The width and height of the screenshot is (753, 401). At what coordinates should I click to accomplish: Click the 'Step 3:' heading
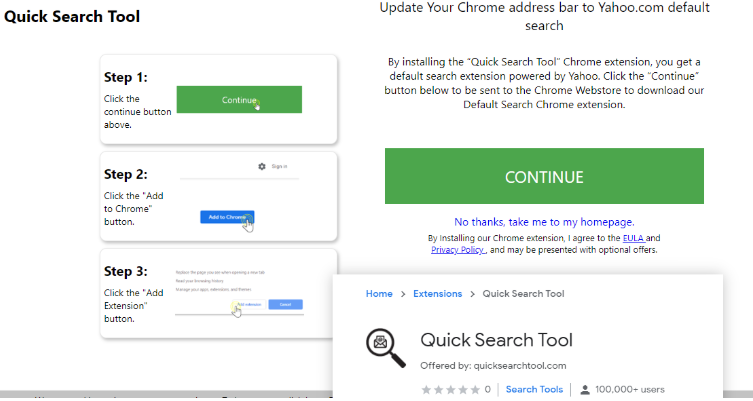pos(126,271)
